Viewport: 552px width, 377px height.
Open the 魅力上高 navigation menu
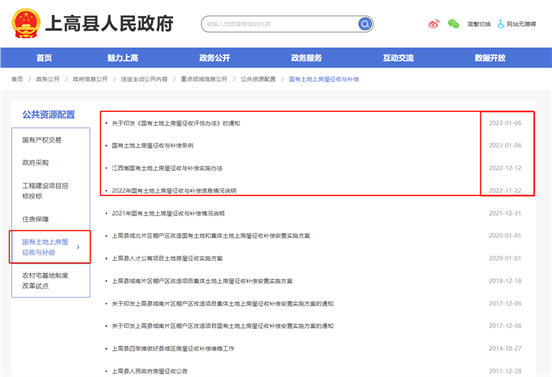tap(123, 58)
